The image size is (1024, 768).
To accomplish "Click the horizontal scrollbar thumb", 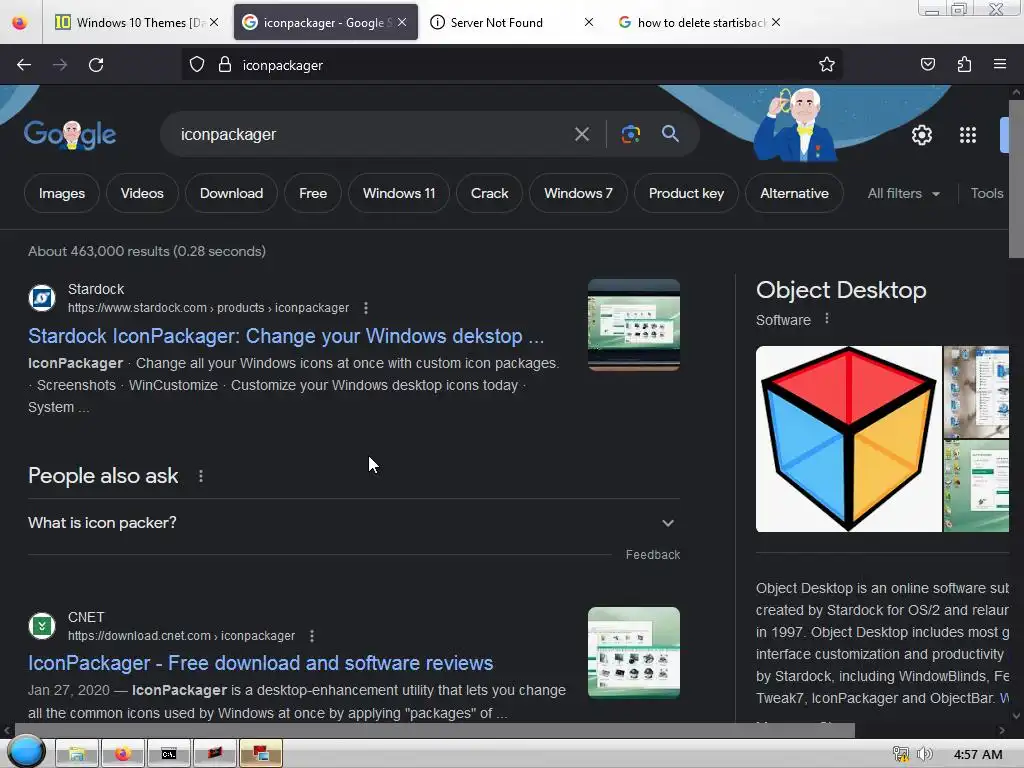I will tap(434, 730).
